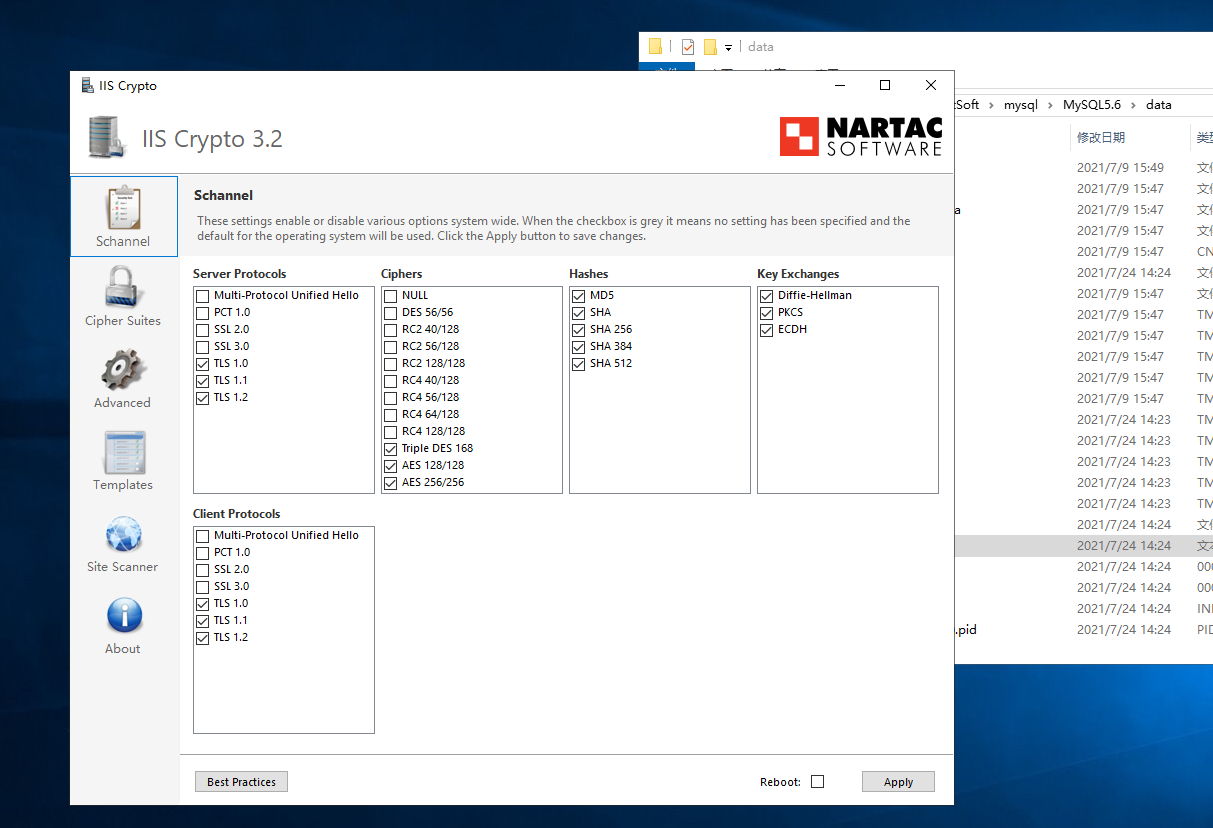Disable Client TLS 1.0 protocol
Screen dimensions: 1213x828
[x=203, y=604]
